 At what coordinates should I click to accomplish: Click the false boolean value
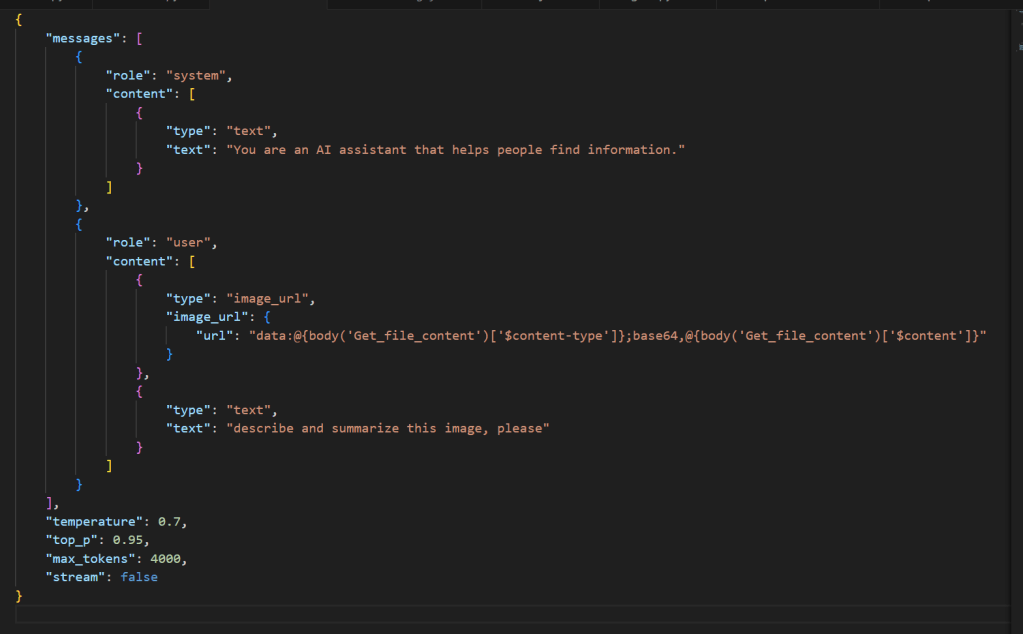pyautogui.click(x=139, y=577)
